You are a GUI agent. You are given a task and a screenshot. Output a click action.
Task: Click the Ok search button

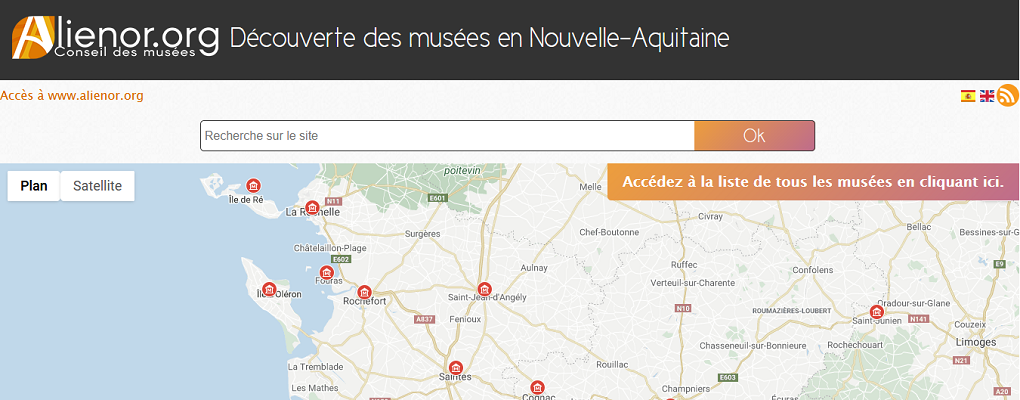(755, 135)
